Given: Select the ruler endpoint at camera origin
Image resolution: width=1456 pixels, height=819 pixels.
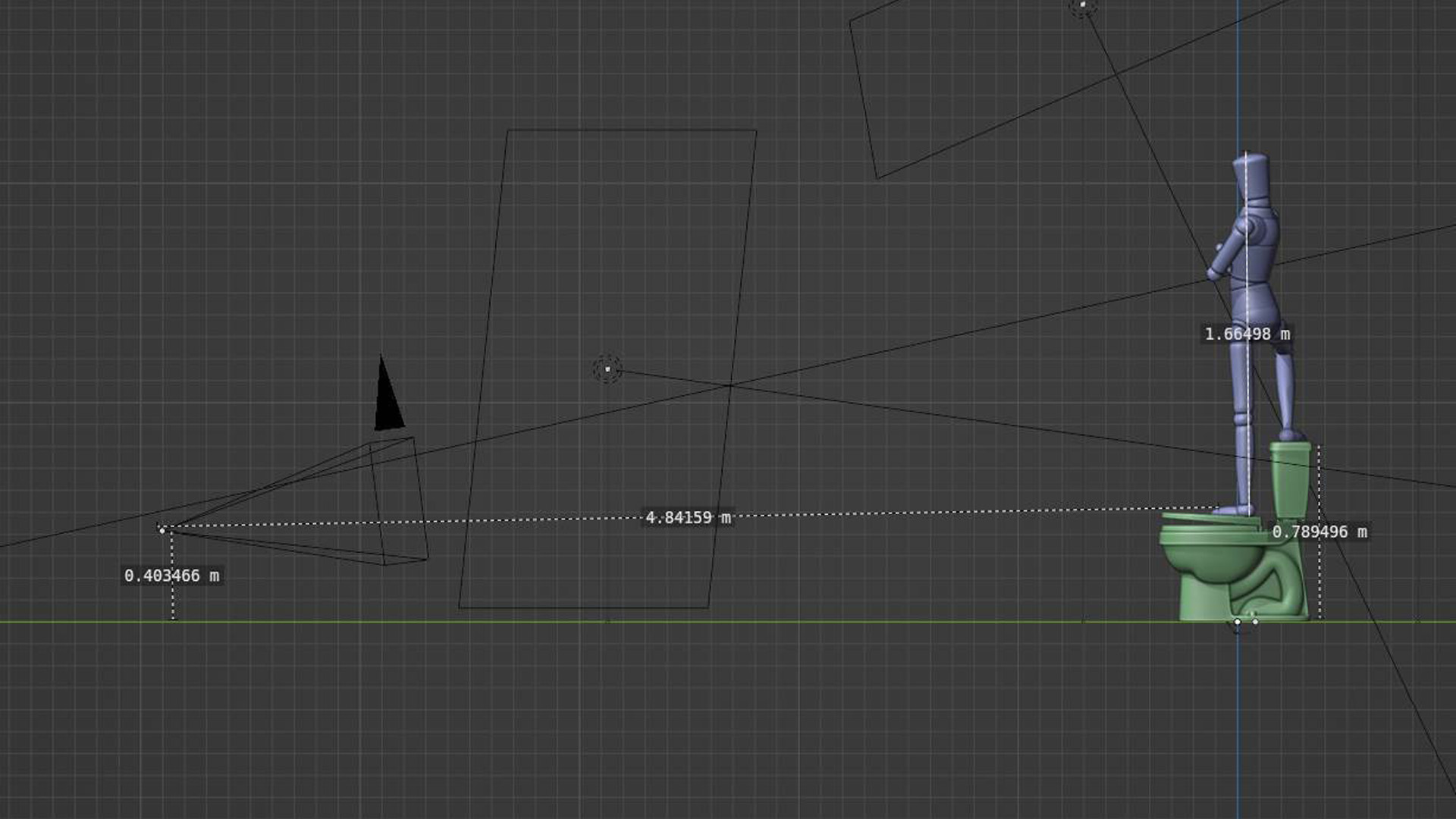Looking at the screenshot, I should [162, 529].
